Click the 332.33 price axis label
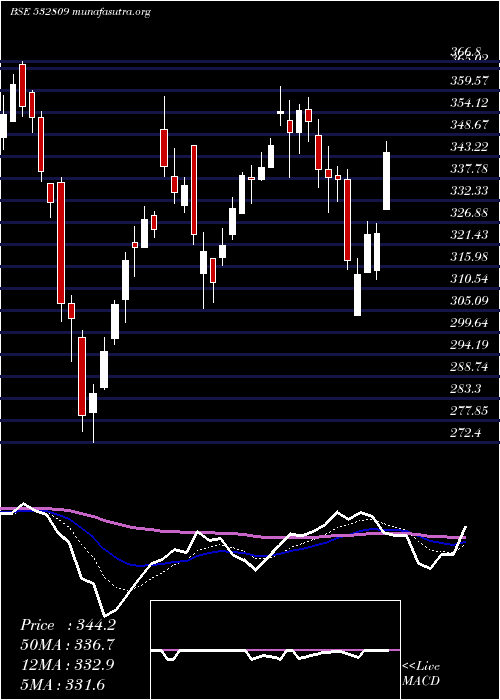This screenshot has width=500, height=700. tap(469, 191)
